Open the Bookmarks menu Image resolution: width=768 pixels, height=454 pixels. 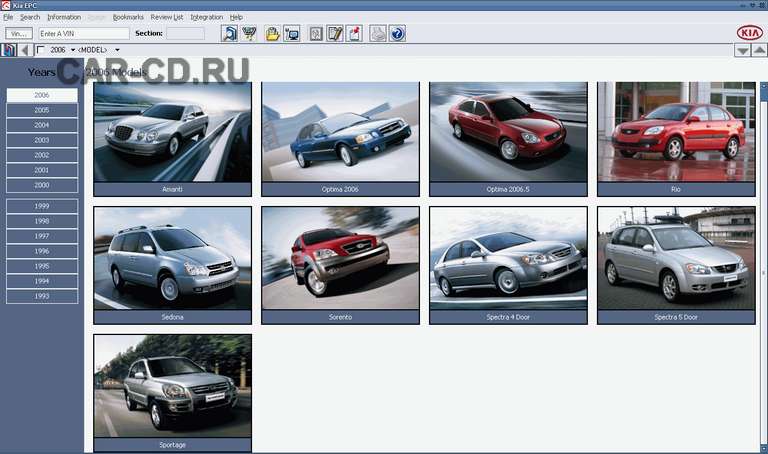point(128,17)
